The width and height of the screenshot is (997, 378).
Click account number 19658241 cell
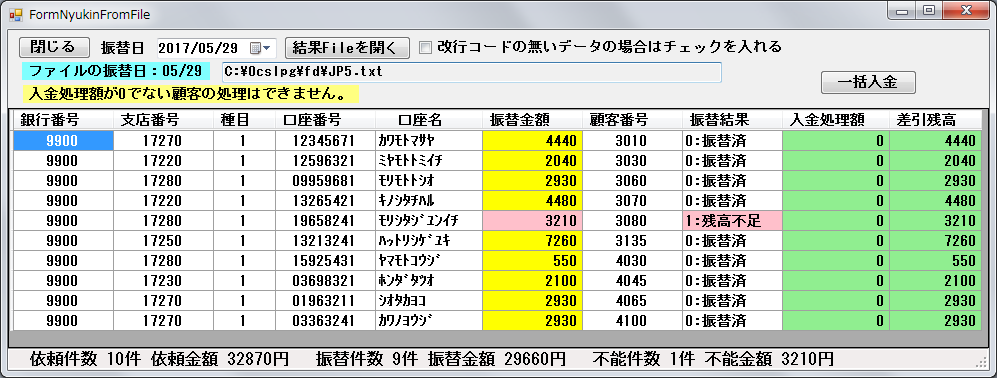[326, 221]
